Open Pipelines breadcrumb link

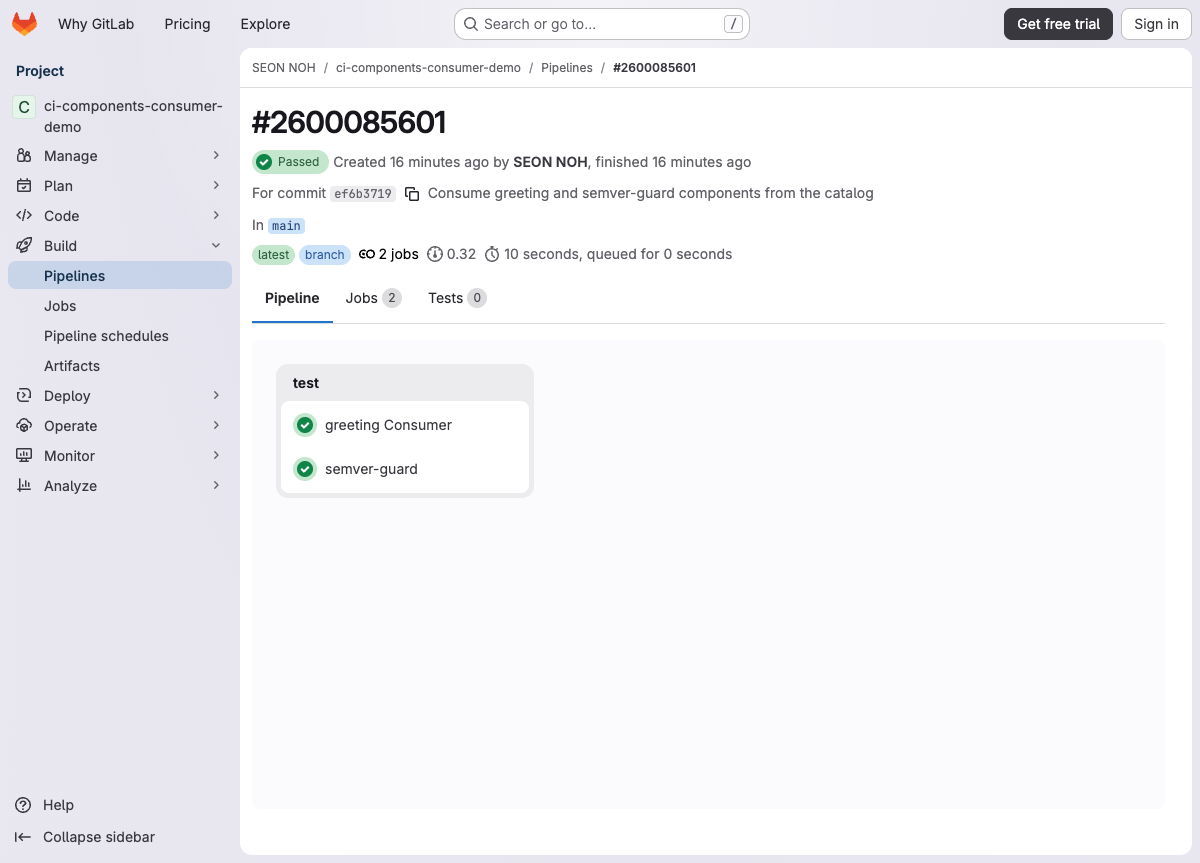(567, 68)
